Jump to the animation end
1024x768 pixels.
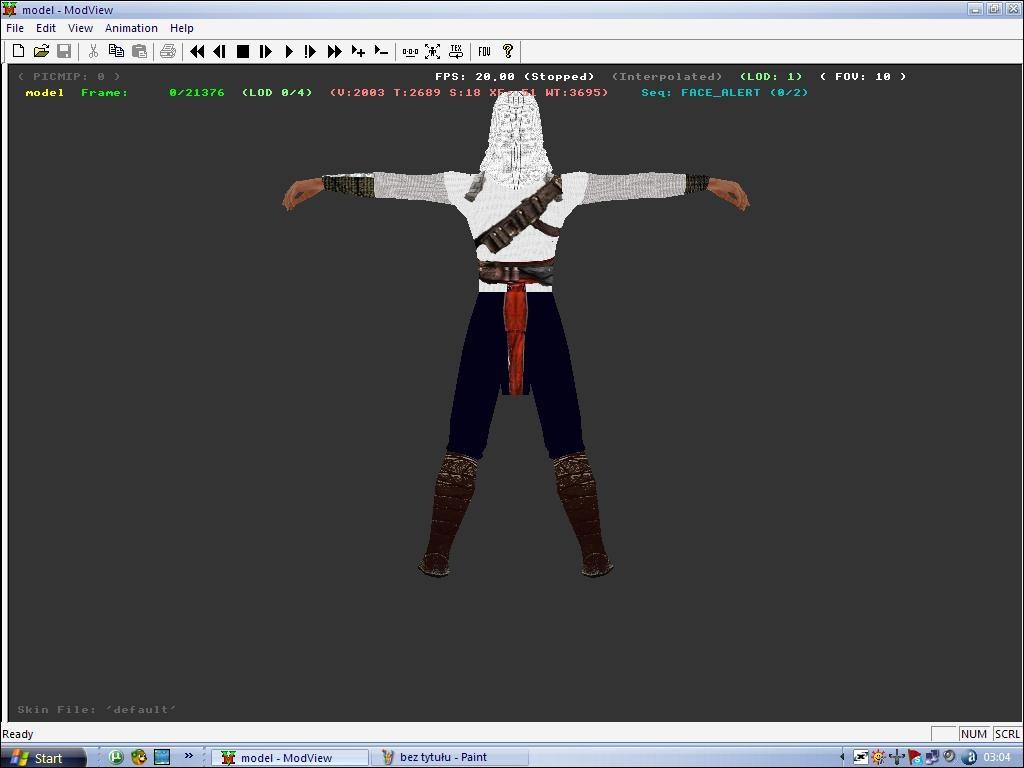[335, 51]
